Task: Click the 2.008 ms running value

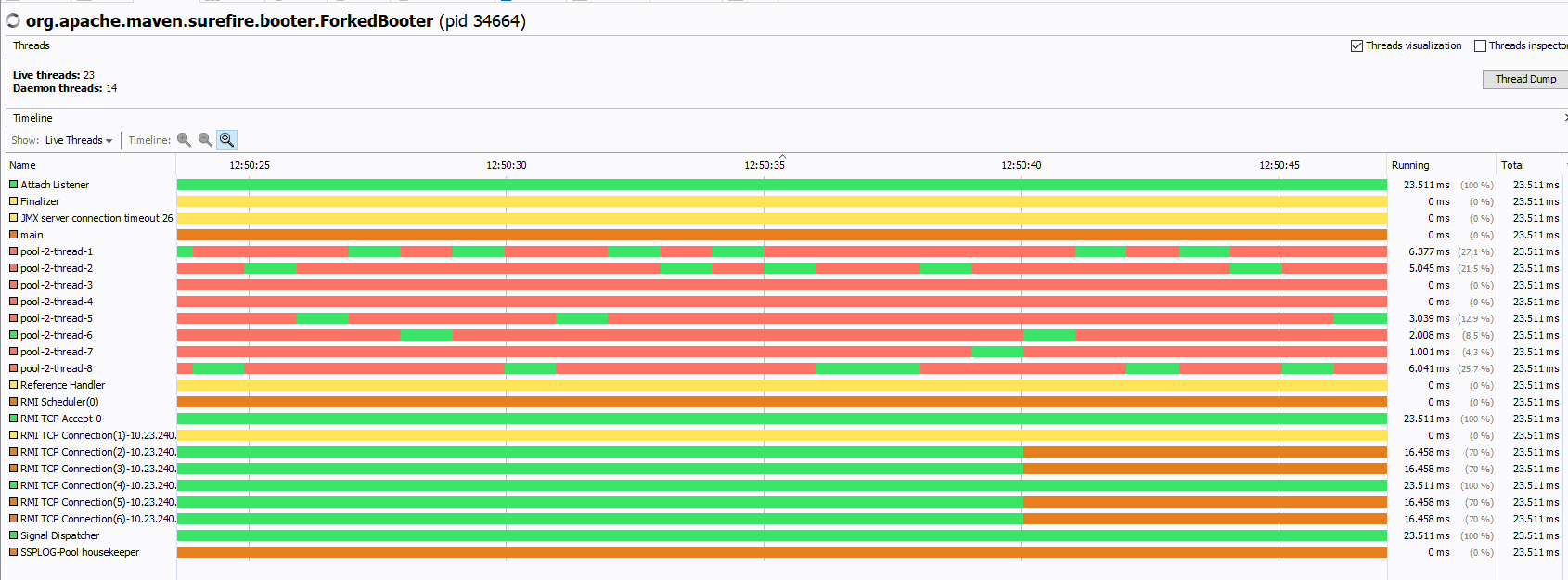Action: tap(1429, 335)
